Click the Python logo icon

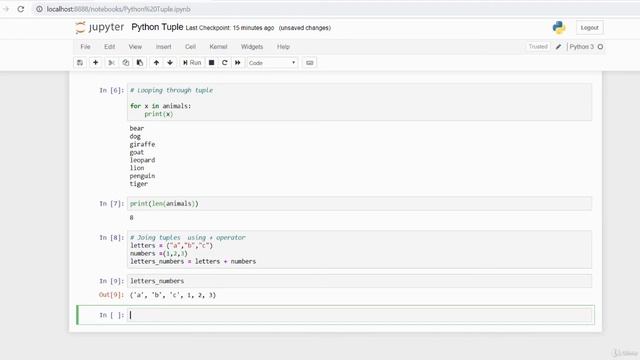[559, 27]
